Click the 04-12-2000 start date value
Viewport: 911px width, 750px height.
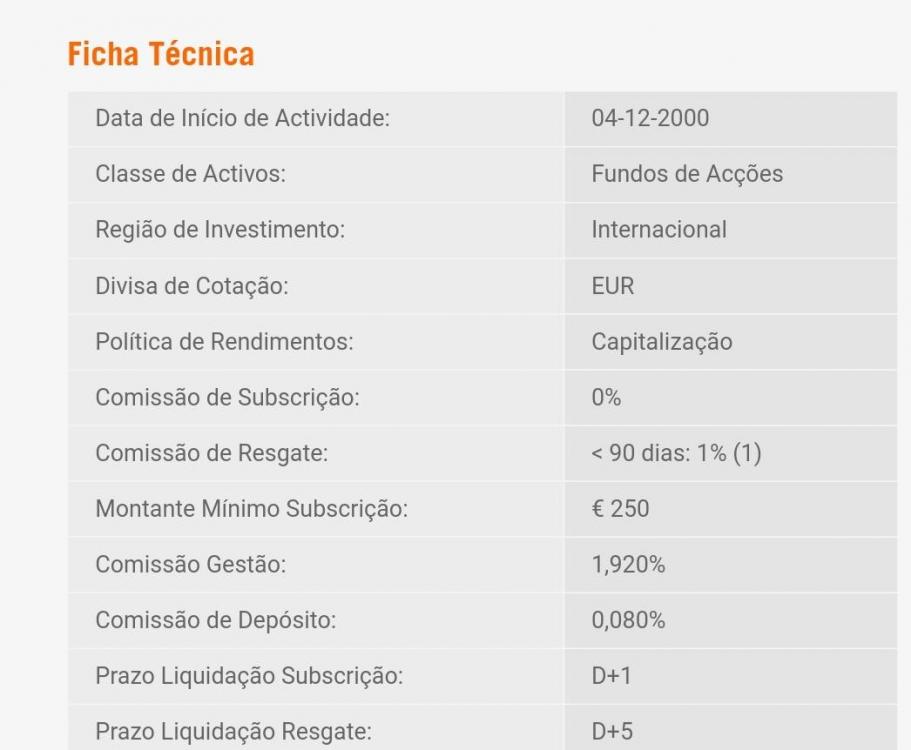click(650, 118)
